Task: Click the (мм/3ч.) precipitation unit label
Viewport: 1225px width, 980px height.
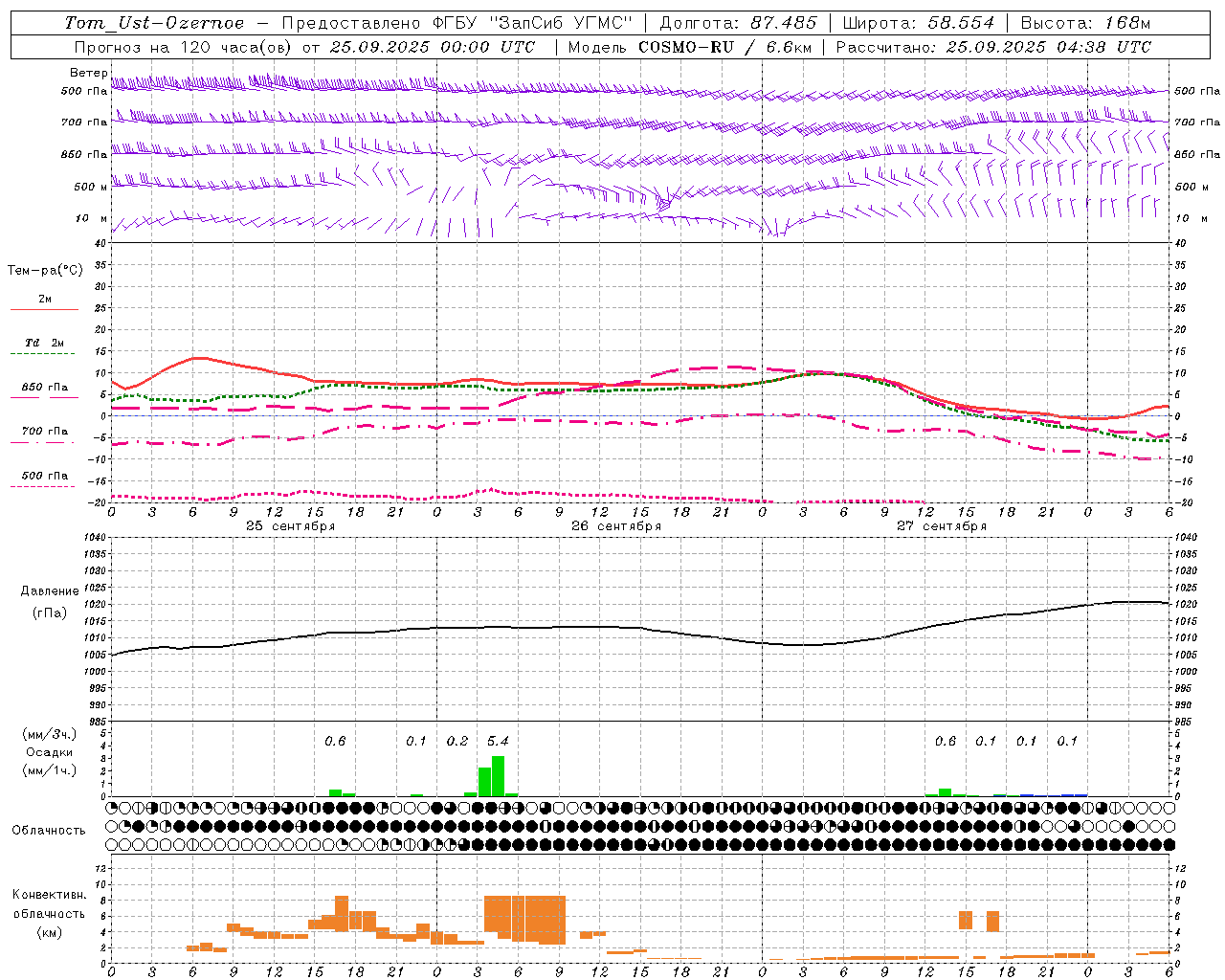Action: coord(50,734)
